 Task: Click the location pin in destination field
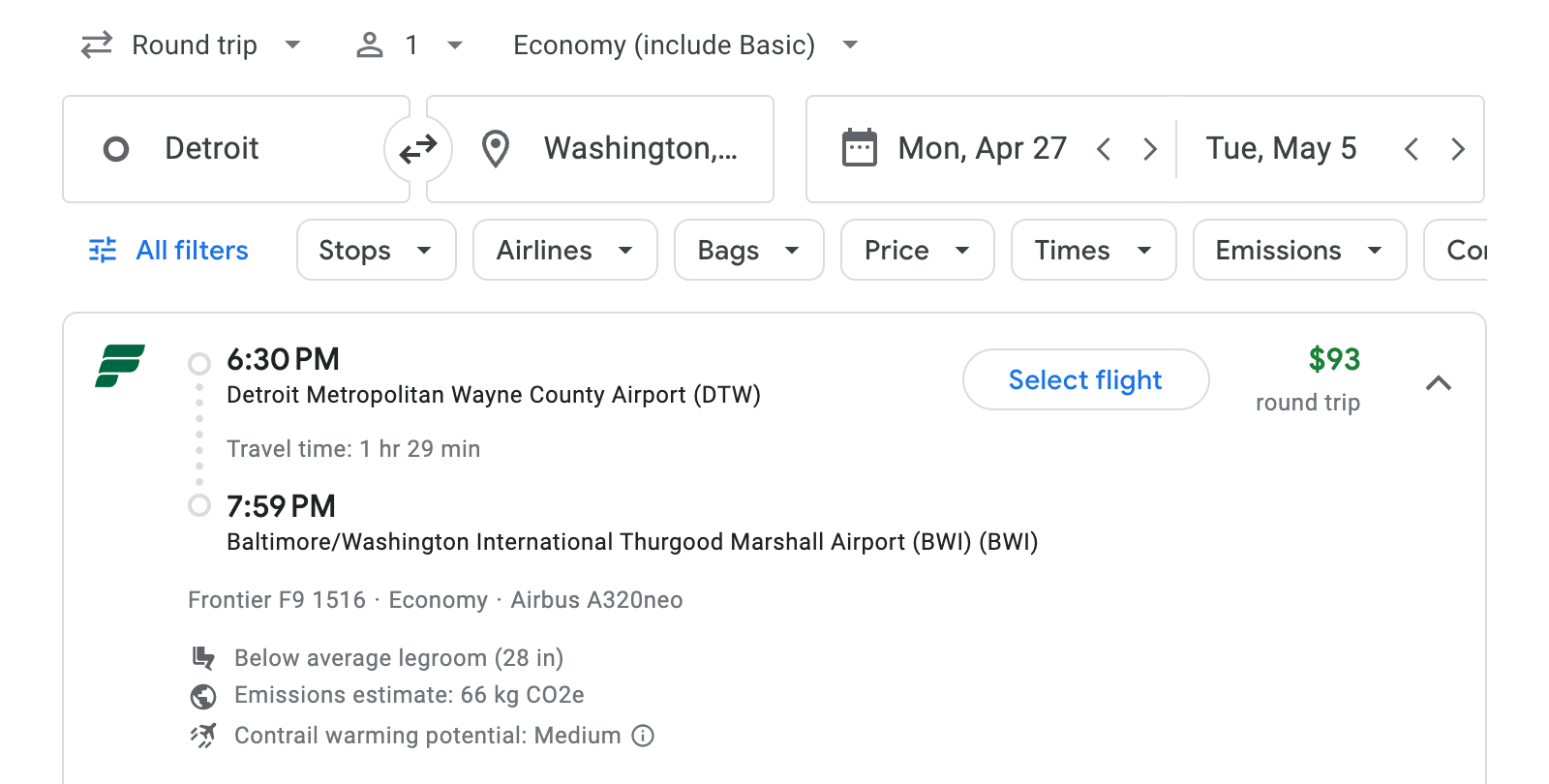click(495, 148)
